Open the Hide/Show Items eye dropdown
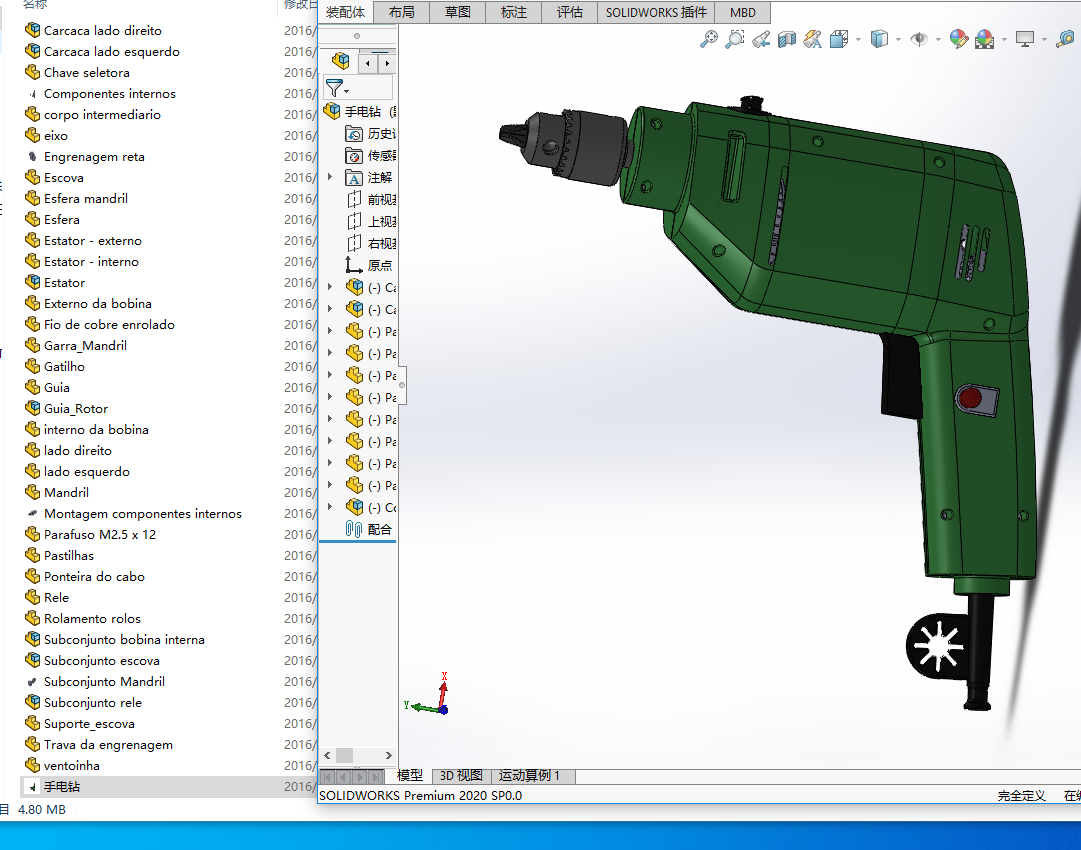 point(919,39)
